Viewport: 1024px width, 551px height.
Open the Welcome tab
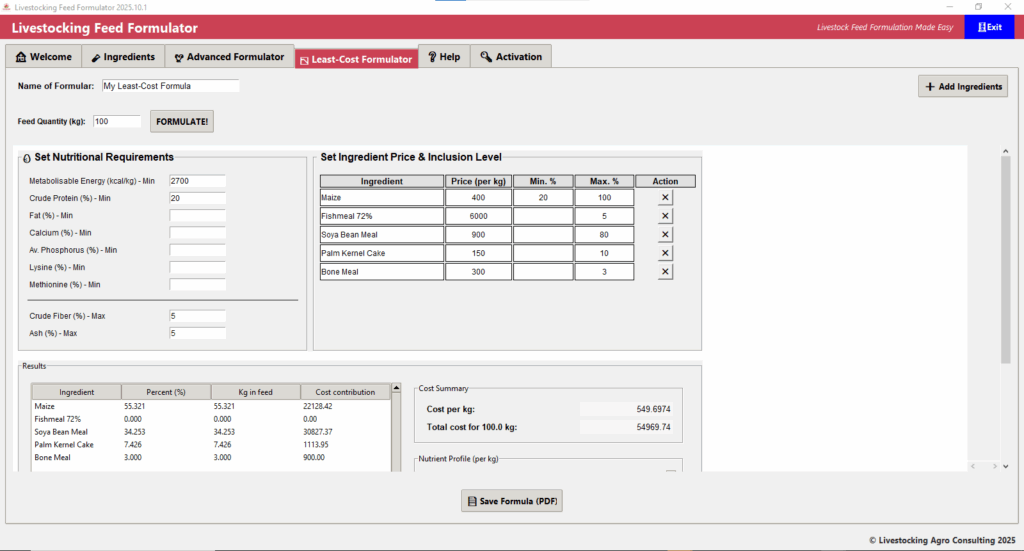pos(44,57)
